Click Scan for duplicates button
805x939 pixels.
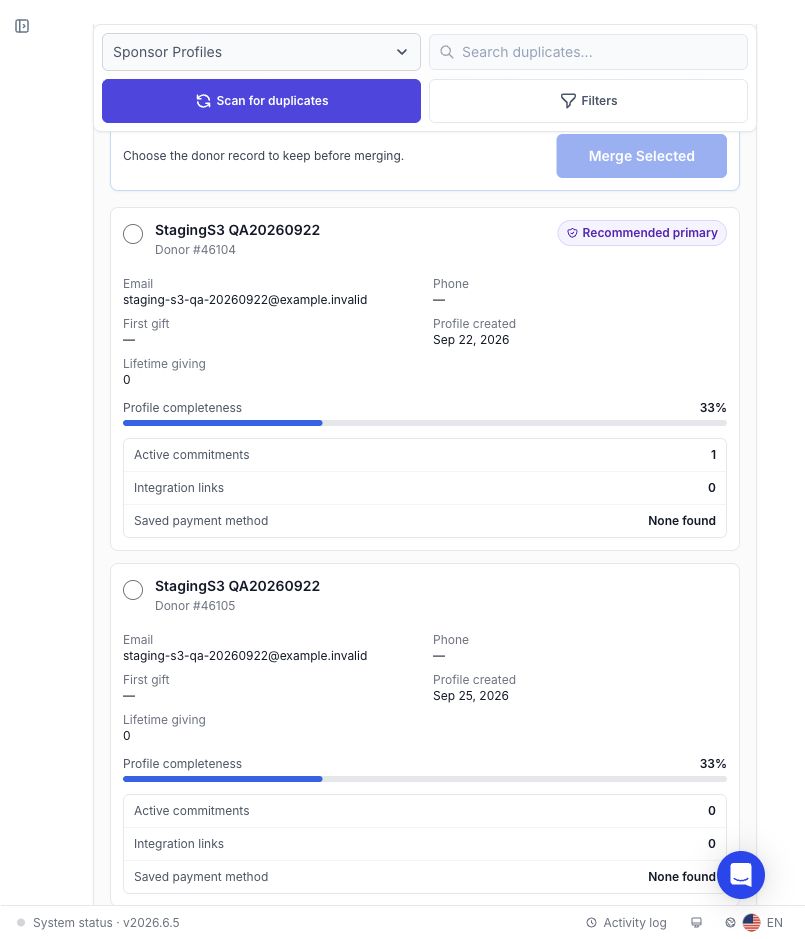click(261, 101)
